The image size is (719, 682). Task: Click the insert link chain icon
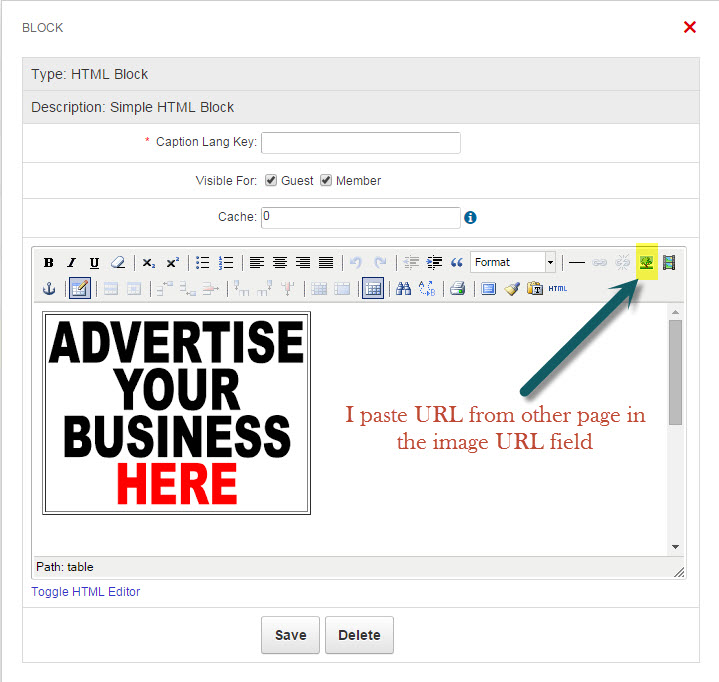(600, 263)
